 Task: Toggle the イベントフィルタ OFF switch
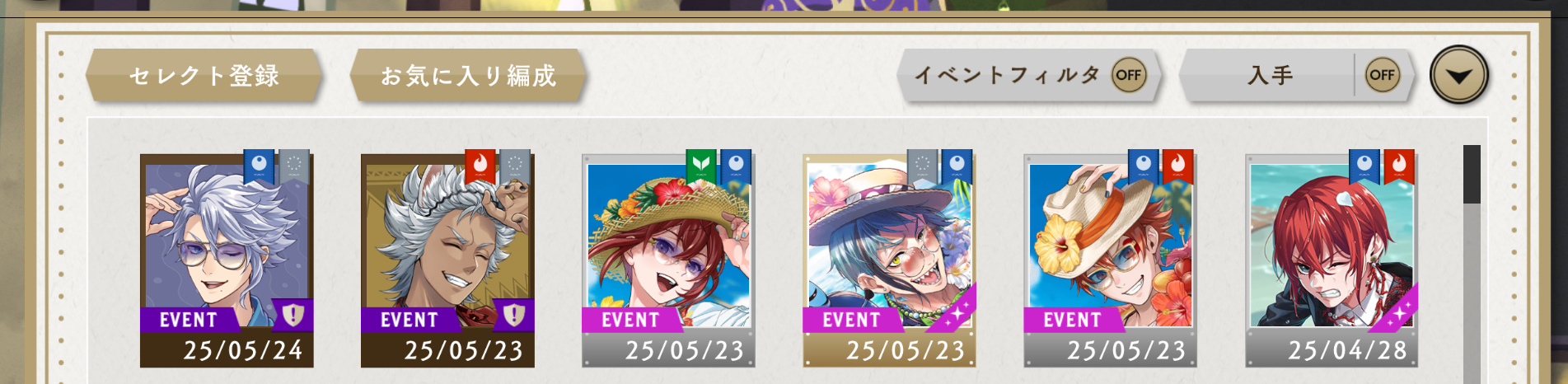pyautogui.click(x=1129, y=75)
